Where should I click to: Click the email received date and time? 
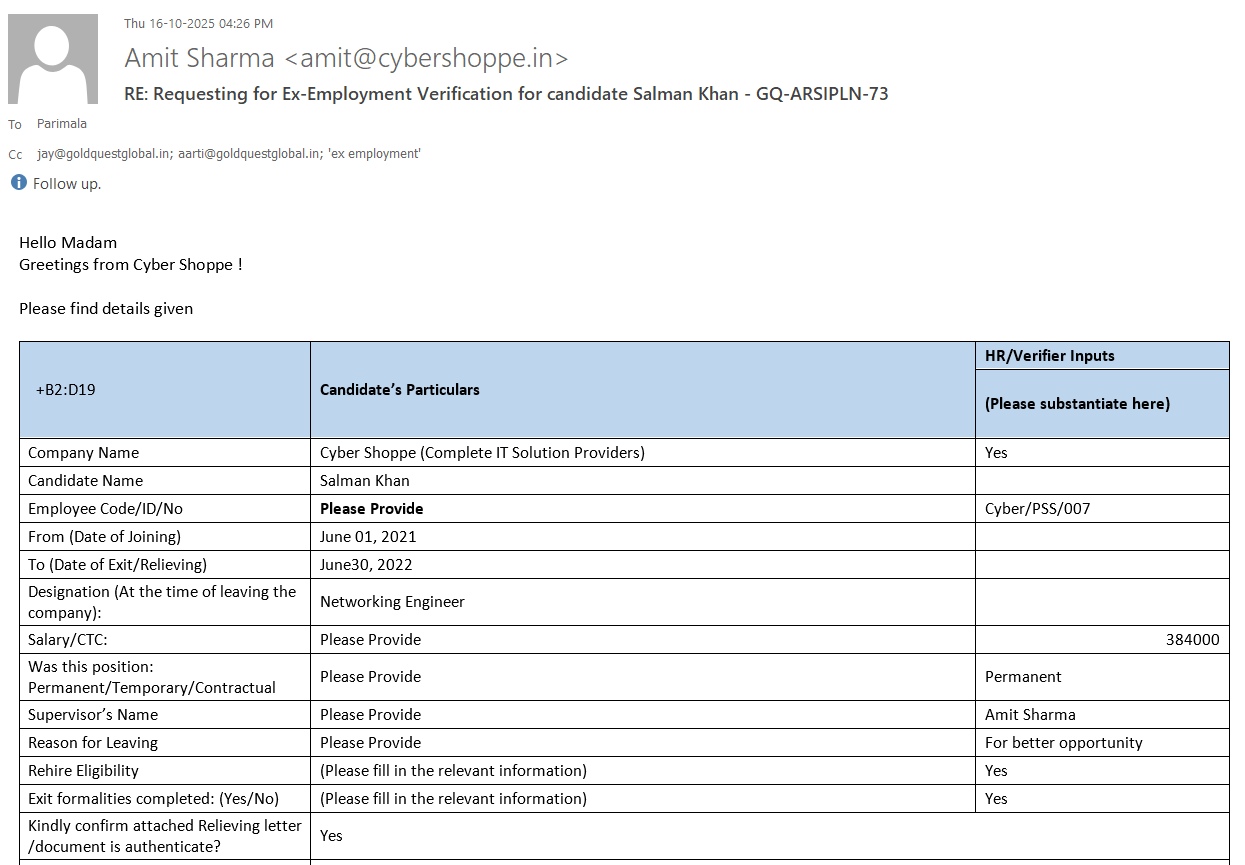tap(198, 23)
